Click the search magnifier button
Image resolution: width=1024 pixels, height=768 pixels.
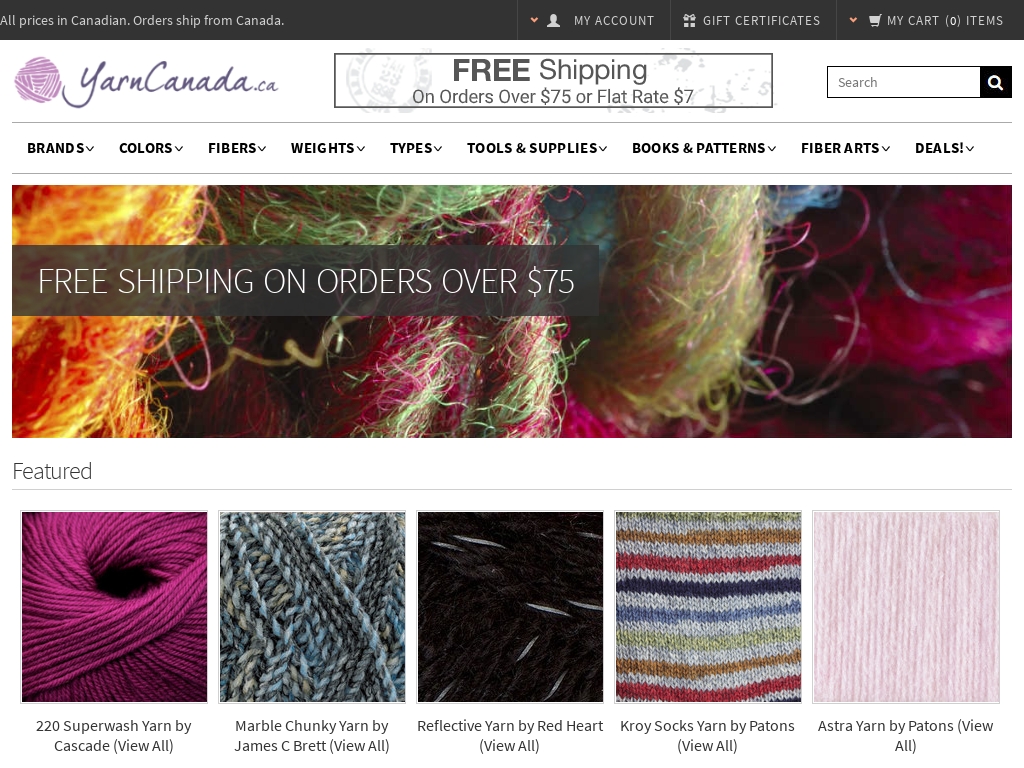(995, 82)
